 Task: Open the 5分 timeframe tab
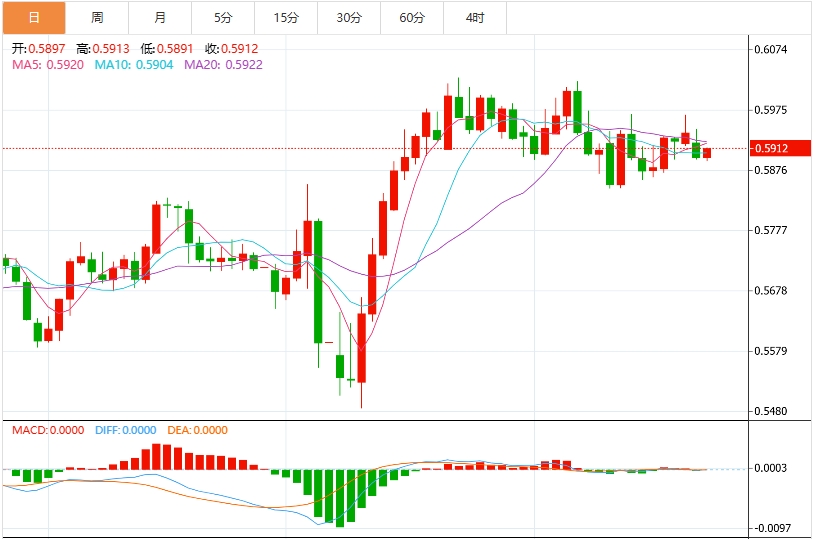tap(223, 18)
